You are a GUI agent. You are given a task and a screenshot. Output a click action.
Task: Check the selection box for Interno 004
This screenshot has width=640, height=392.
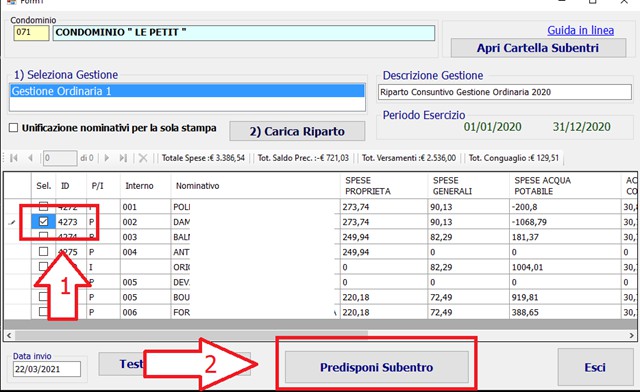pos(43,252)
